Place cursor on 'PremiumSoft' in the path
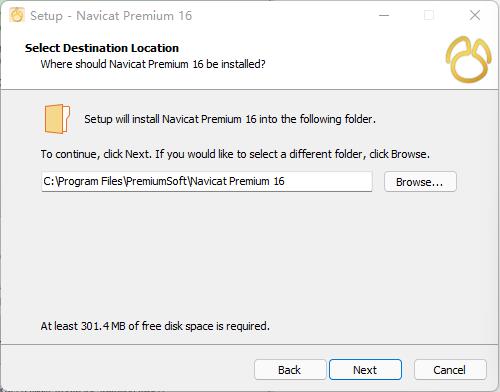 [x=156, y=181]
